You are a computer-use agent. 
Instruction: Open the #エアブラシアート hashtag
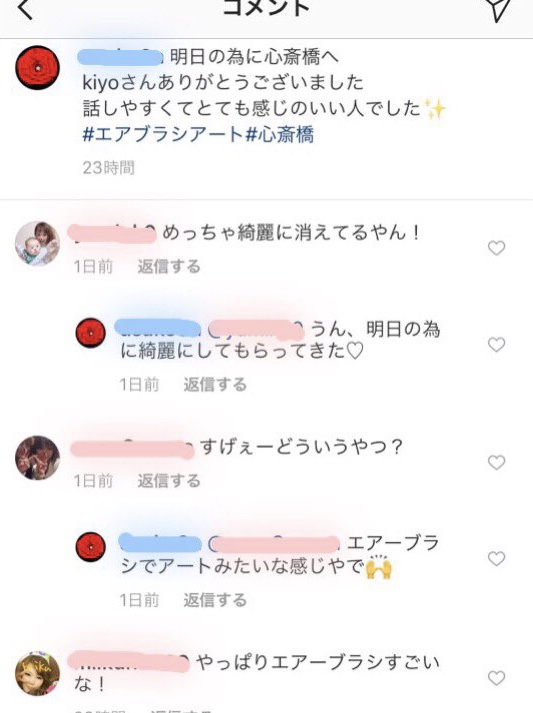coord(164,135)
